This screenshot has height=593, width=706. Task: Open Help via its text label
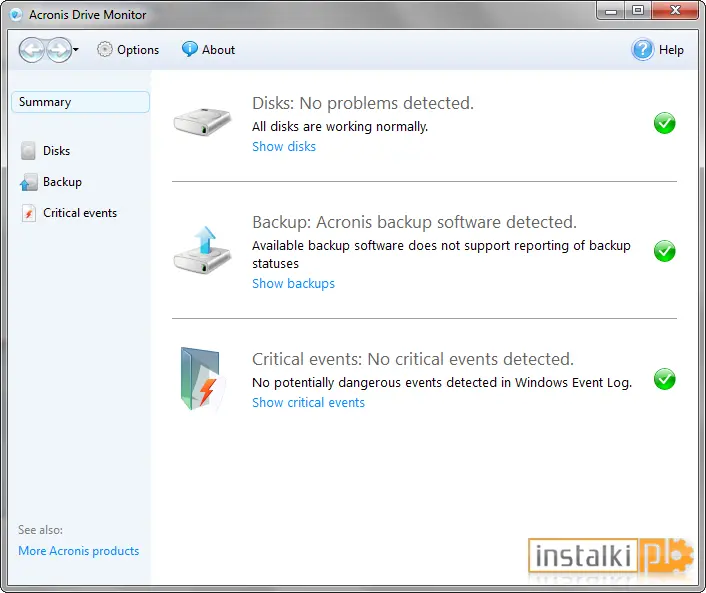[671, 50]
